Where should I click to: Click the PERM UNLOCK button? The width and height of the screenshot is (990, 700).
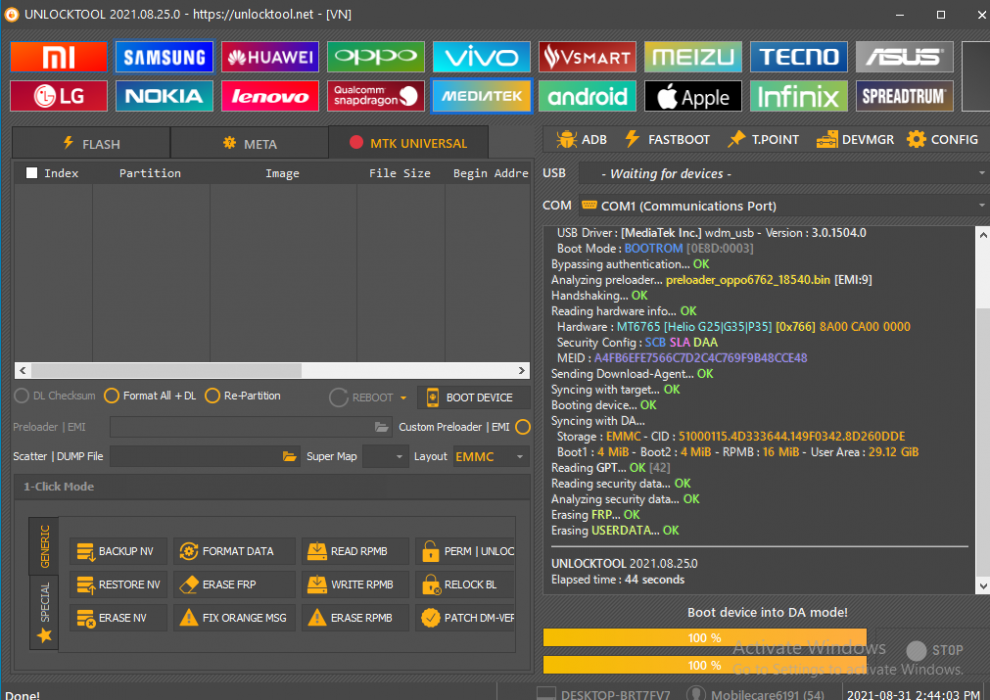tap(465, 551)
